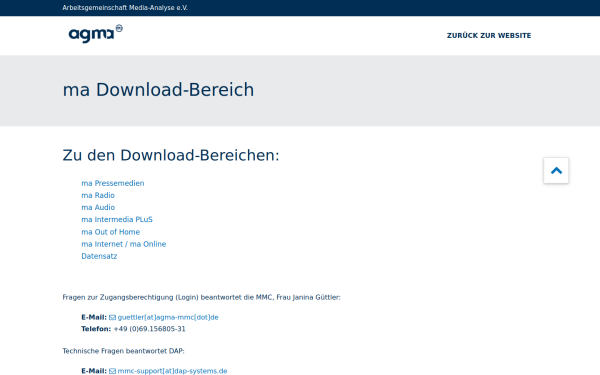600x375 pixels.
Task: Click the Zu den Download-Bereichen heading
Action: (171, 155)
